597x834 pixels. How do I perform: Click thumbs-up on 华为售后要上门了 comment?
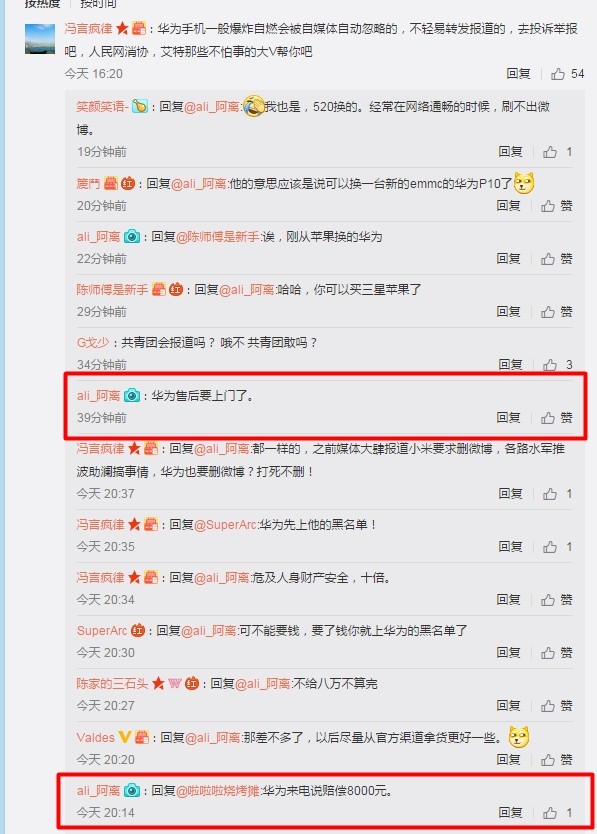[548, 418]
